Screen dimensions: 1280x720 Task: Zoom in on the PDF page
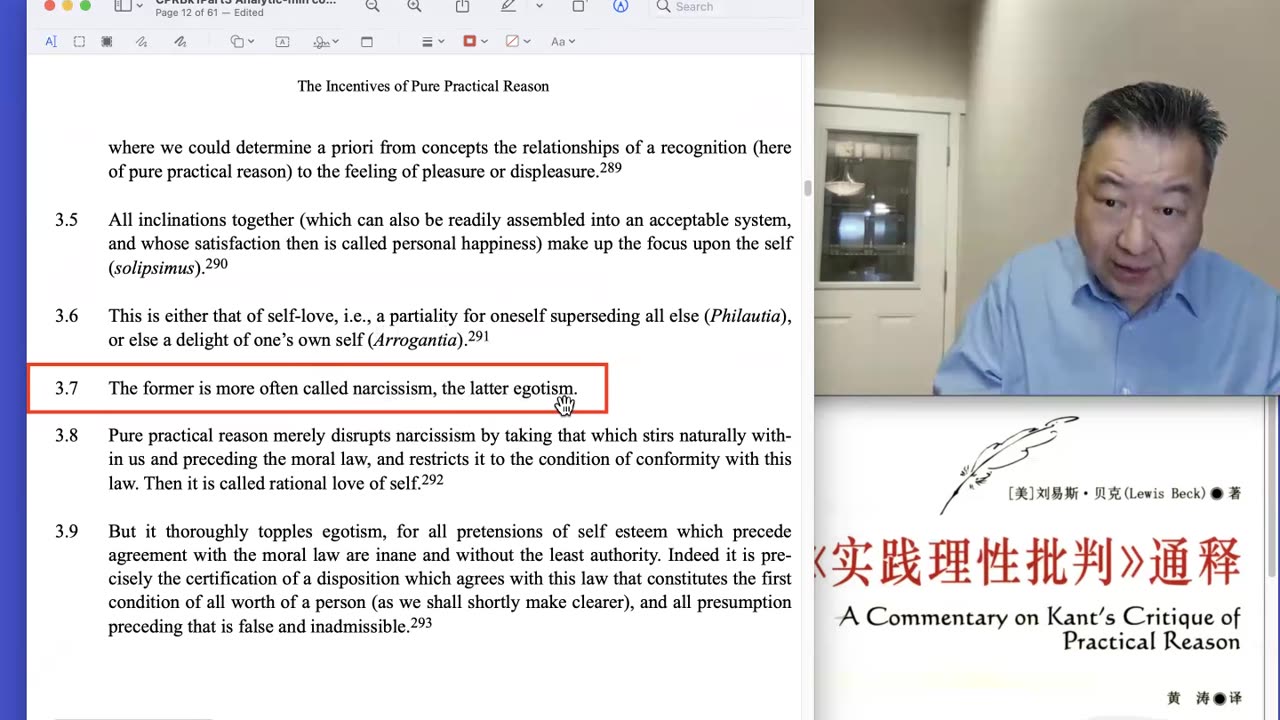click(x=414, y=6)
